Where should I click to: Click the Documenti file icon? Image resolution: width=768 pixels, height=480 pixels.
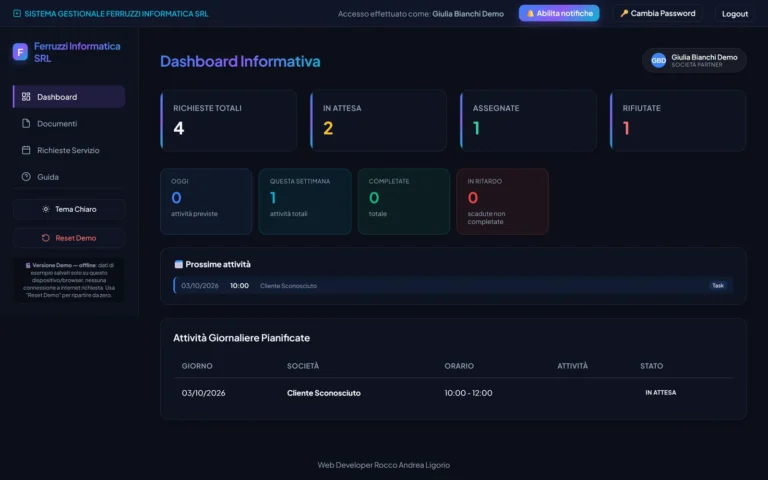[x=26, y=123]
